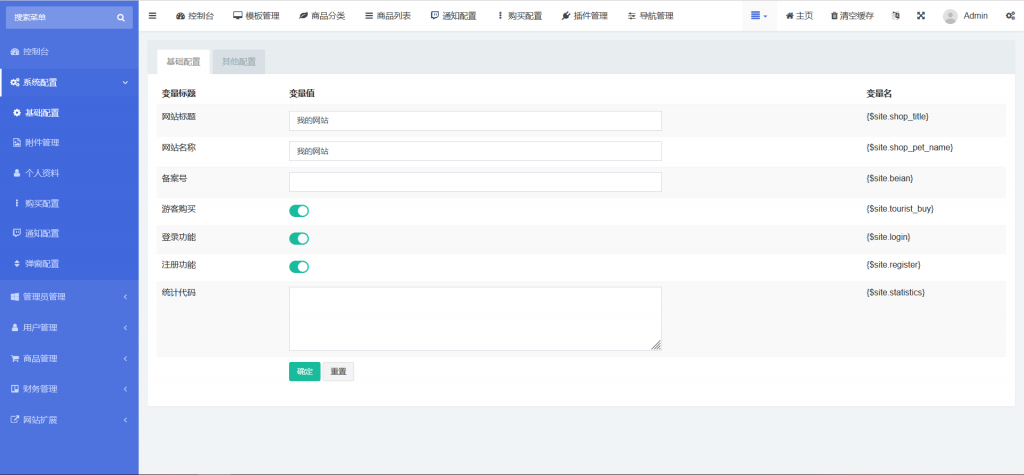Click the {$site.beian} variable name
The image size is (1024, 475).
889,178
